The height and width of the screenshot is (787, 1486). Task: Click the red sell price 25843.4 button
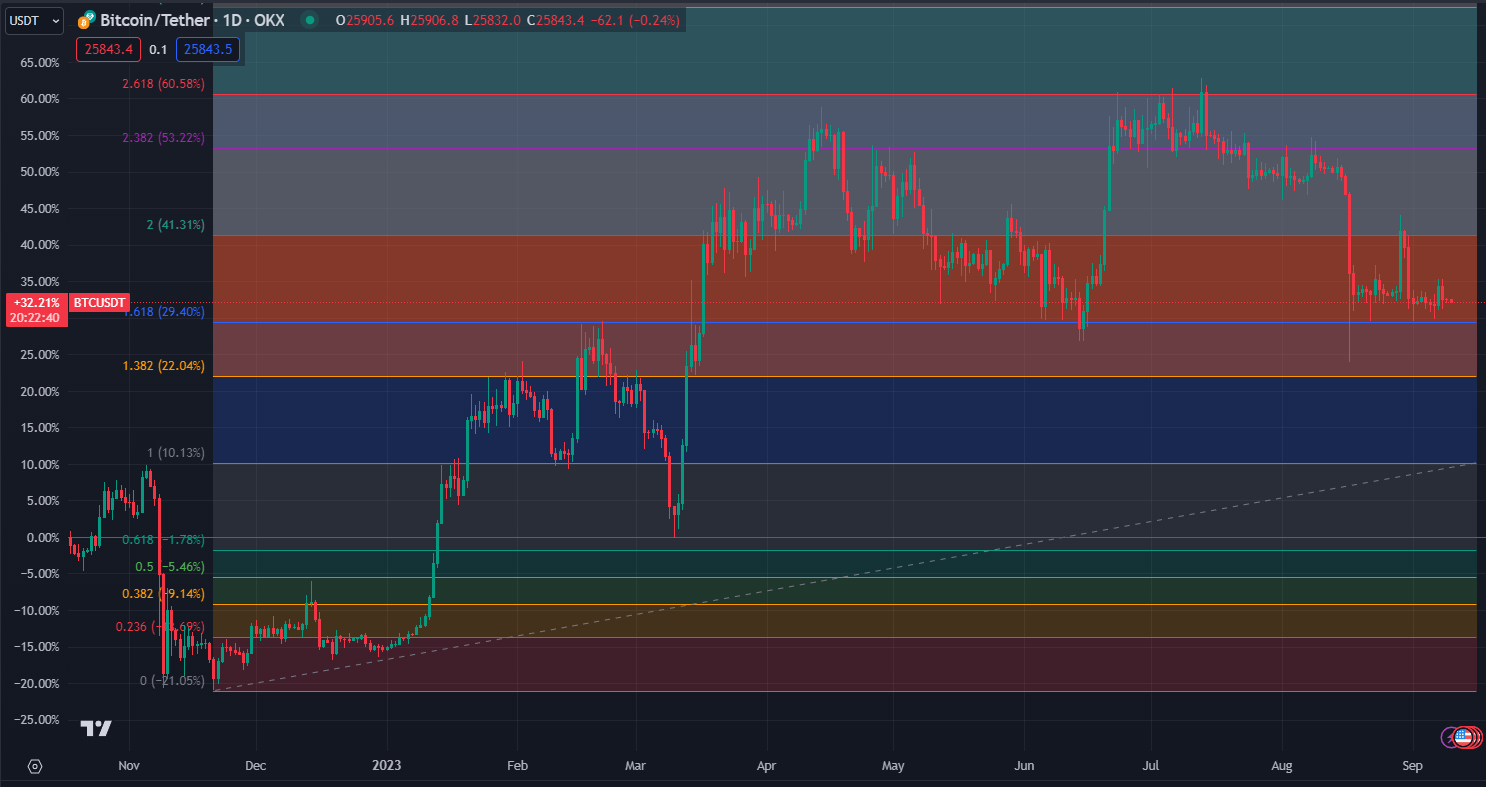point(108,49)
